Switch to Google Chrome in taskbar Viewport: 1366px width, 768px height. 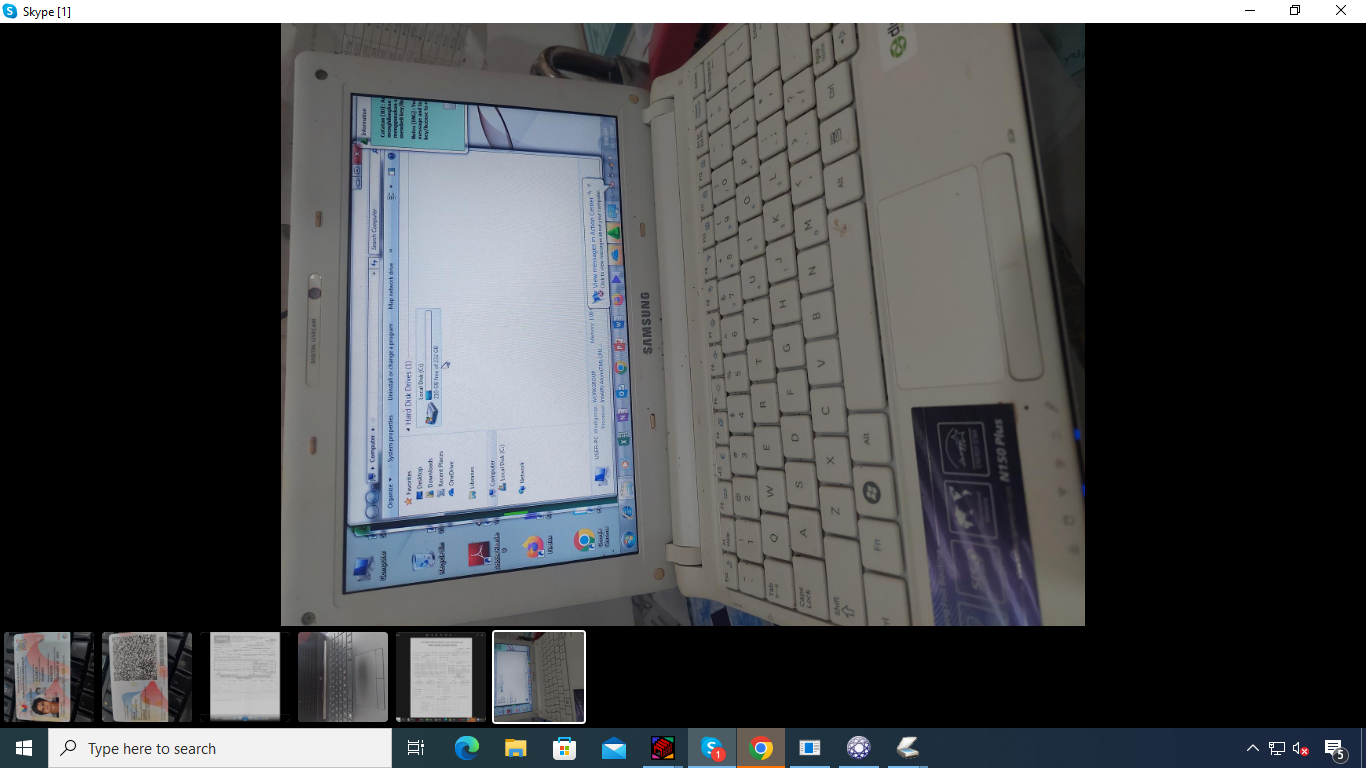[x=761, y=748]
